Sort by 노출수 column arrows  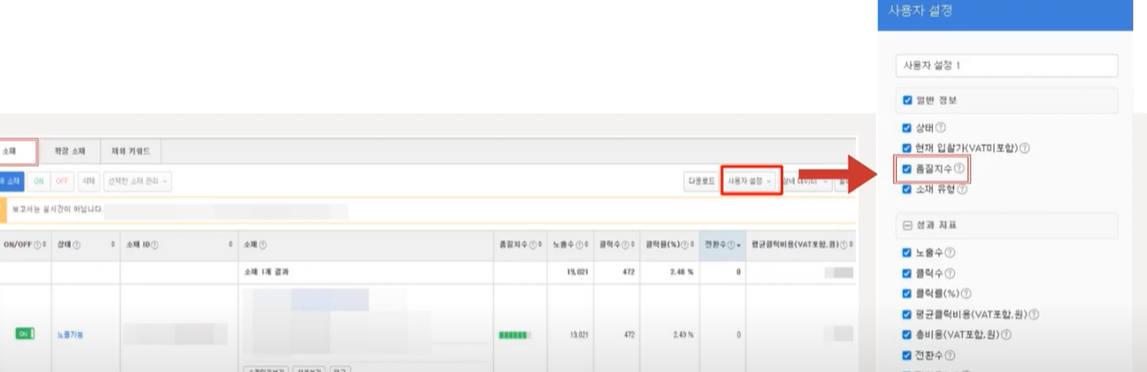(588, 245)
